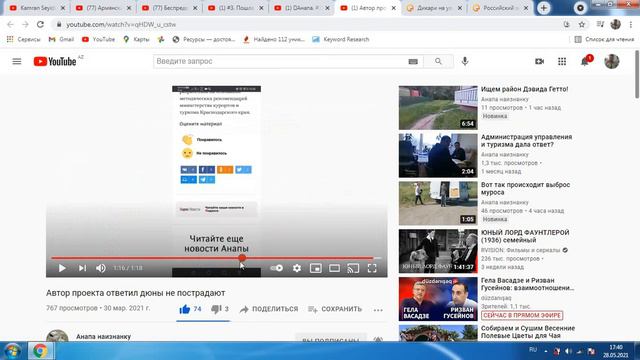Open the Gmail bookmark

(x=61, y=39)
